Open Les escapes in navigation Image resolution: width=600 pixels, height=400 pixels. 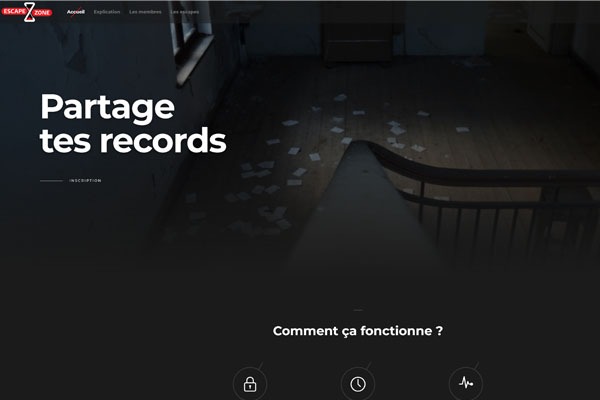point(185,12)
